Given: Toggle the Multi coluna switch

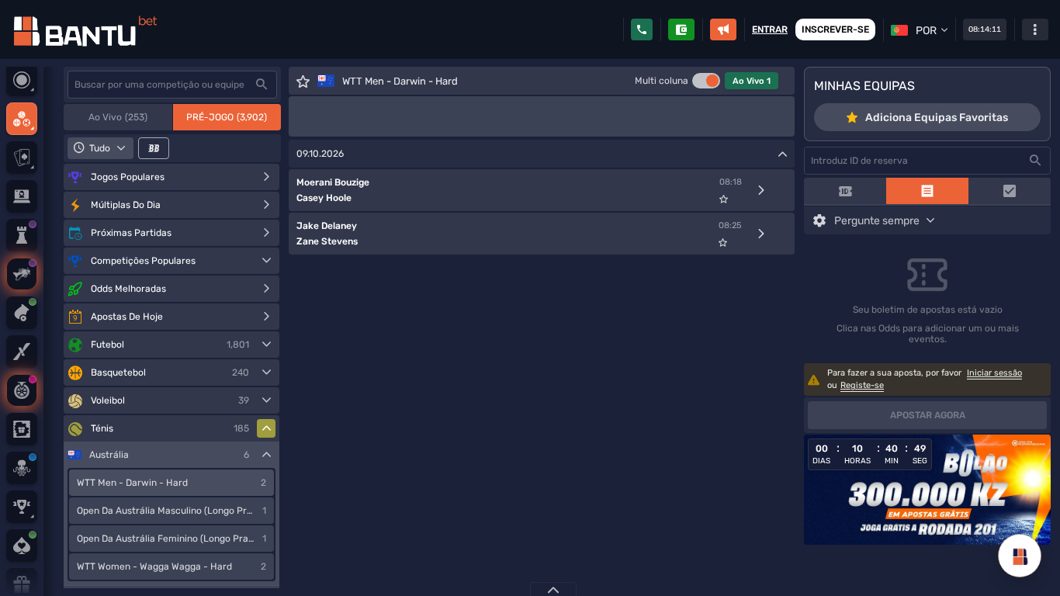Looking at the screenshot, I should point(706,81).
